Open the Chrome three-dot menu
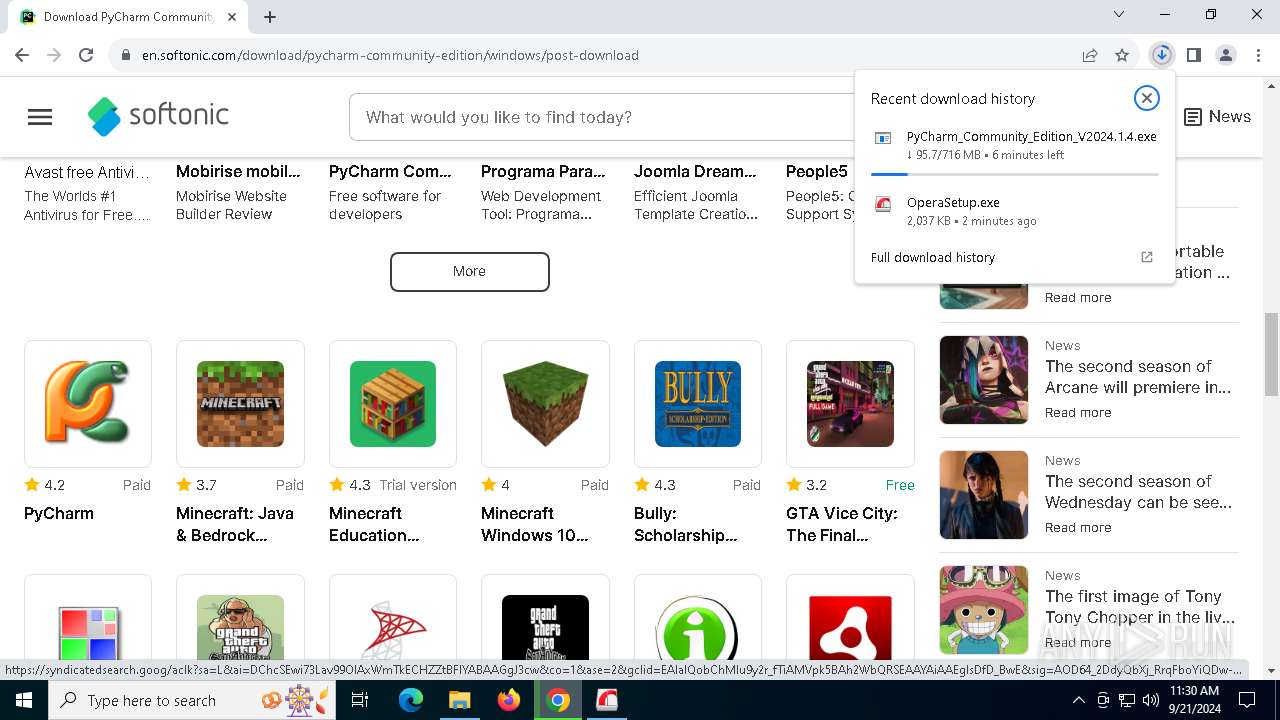 click(1258, 55)
